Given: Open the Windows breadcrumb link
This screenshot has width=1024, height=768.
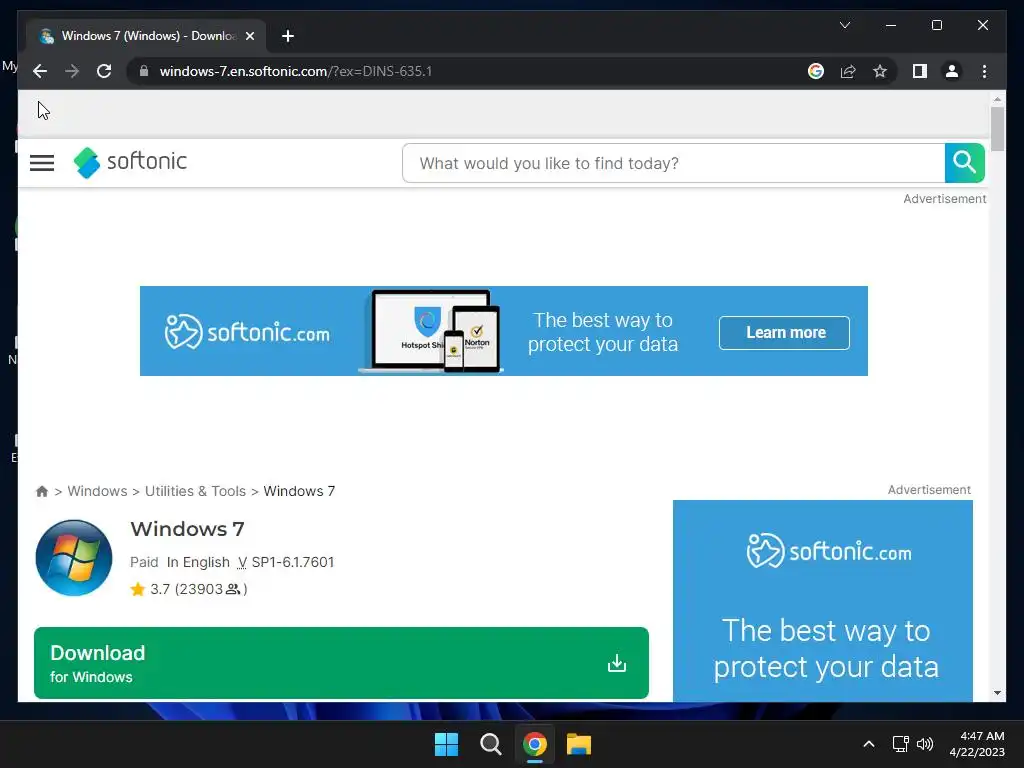Looking at the screenshot, I should pyautogui.click(x=97, y=491).
